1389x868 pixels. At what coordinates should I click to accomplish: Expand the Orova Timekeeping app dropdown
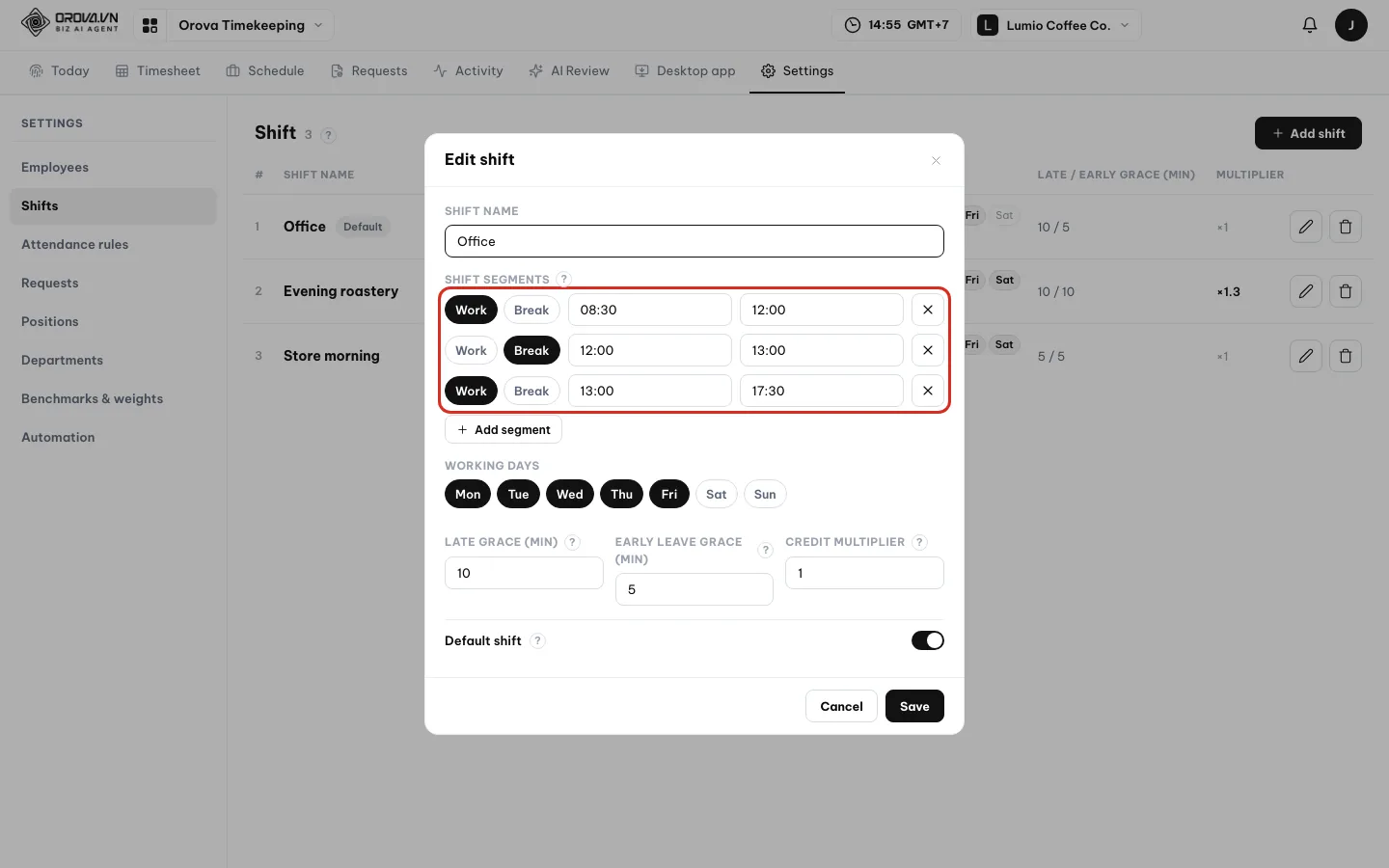pyautogui.click(x=250, y=25)
